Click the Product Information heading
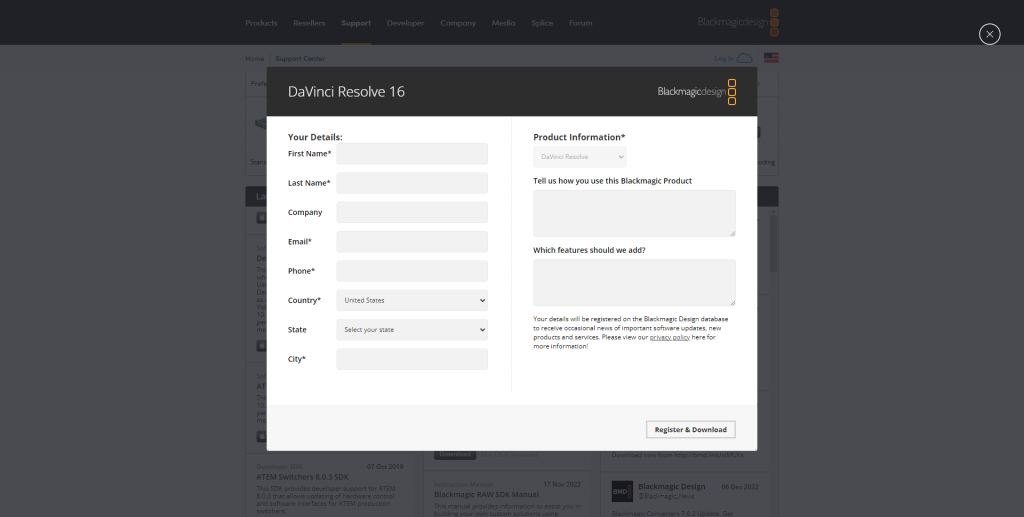The width and height of the screenshot is (1024, 517). coord(579,137)
